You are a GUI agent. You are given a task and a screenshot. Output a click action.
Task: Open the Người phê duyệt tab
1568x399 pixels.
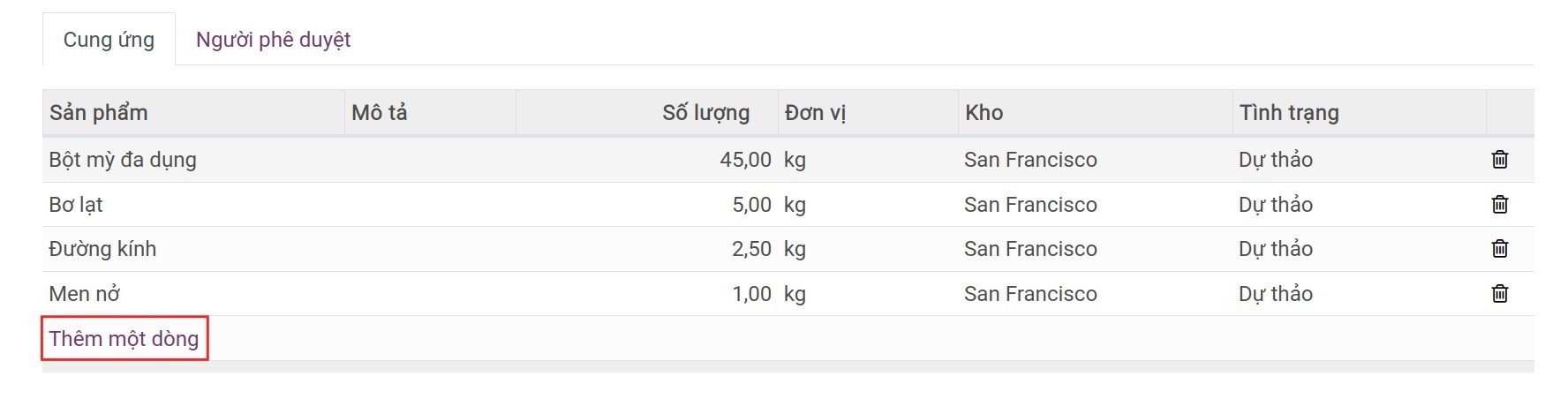point(273,40)
